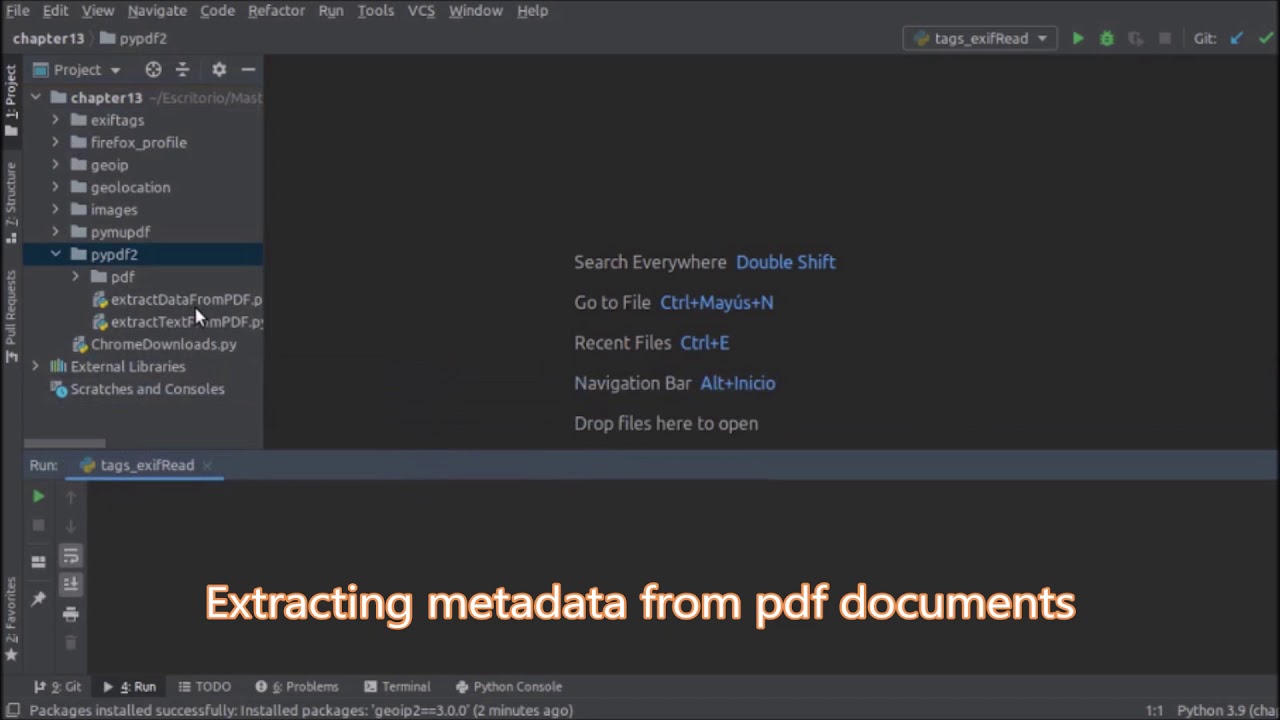The image size is (1280, 720).
Task: Click the restore layout icon in Run panel
Action: pyautogui.click(x=38, y=562)
